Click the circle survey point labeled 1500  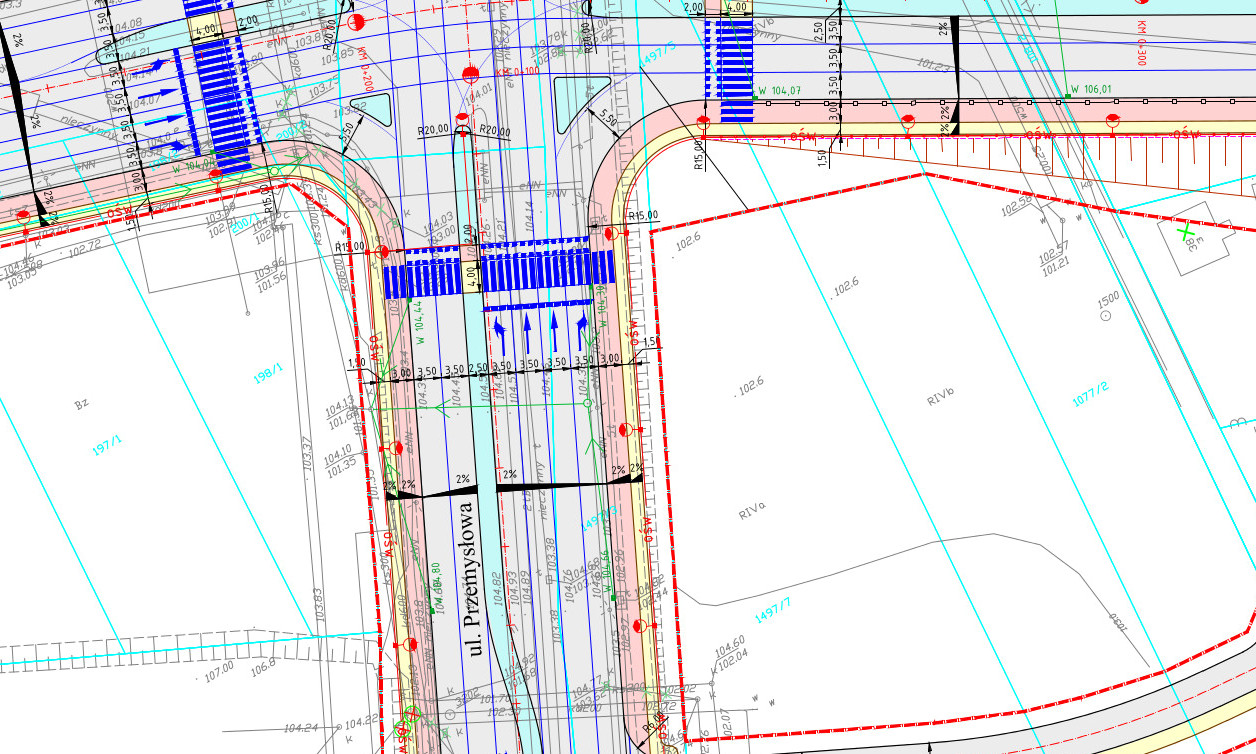pos(1106,316)
